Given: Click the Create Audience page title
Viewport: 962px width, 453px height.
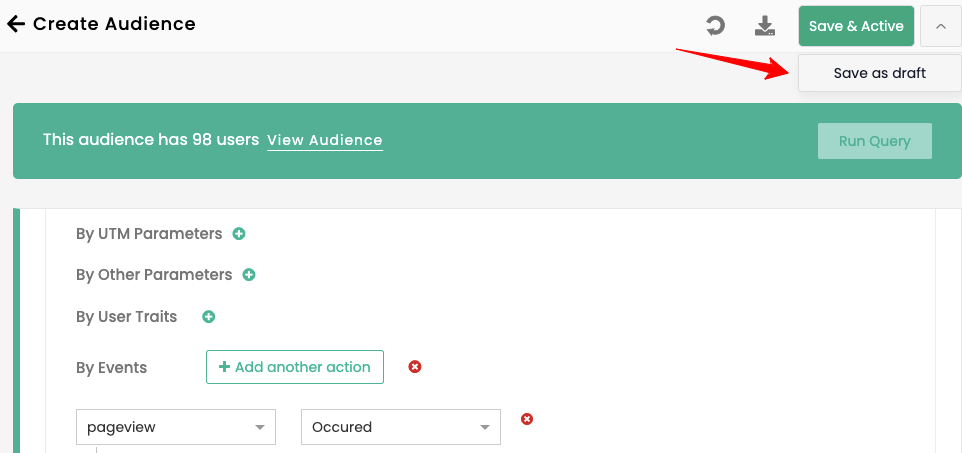Looking at the screenshot, I should [114, 24].
